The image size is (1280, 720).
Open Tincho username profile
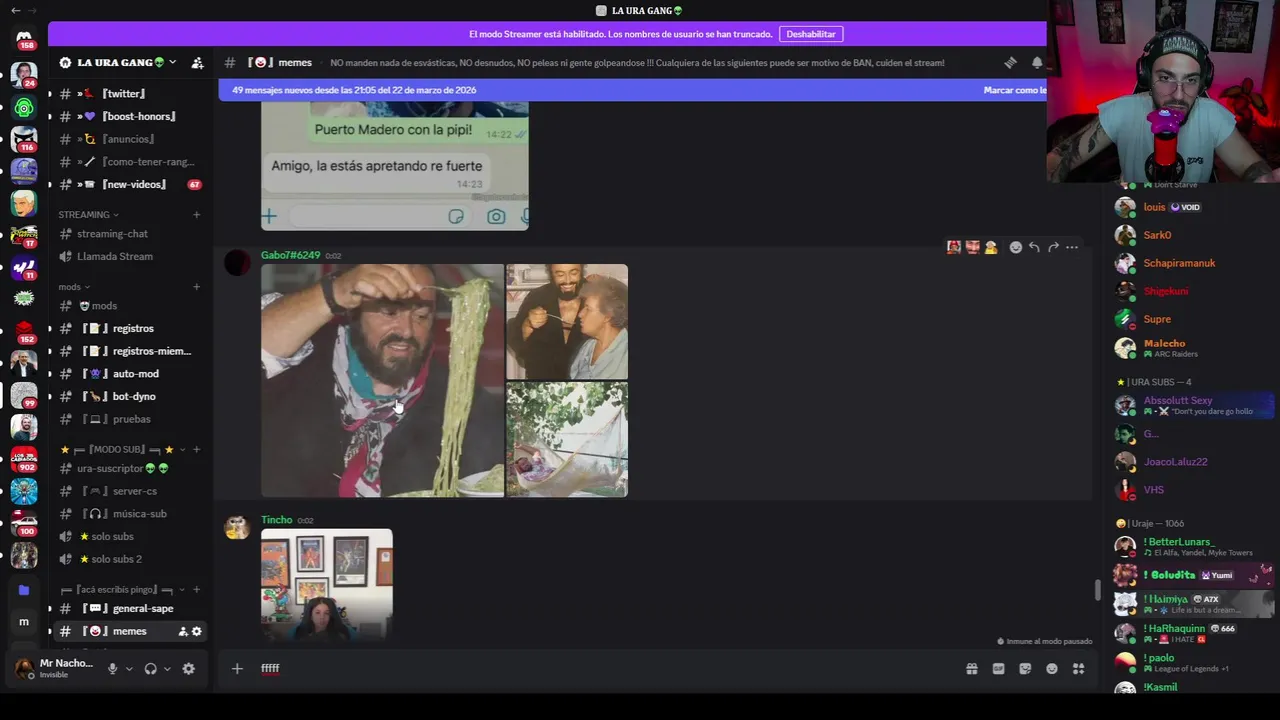point(276,520)
